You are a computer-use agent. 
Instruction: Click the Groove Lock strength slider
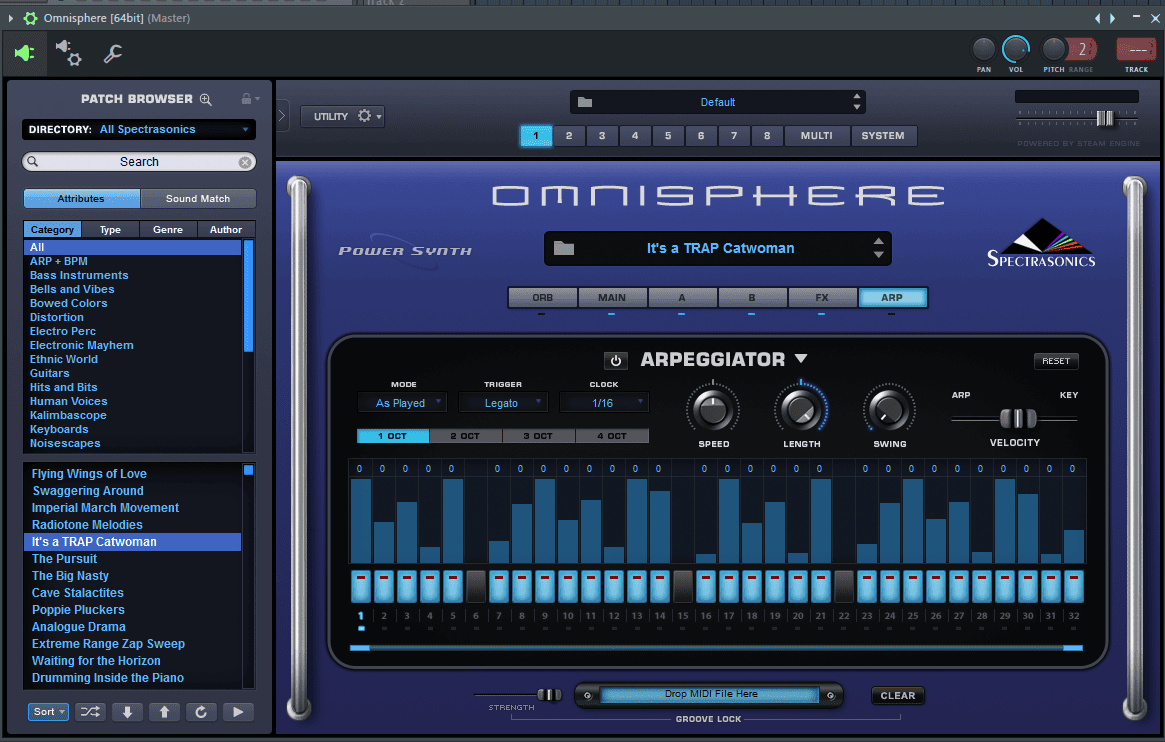click(x=549, y=694)
